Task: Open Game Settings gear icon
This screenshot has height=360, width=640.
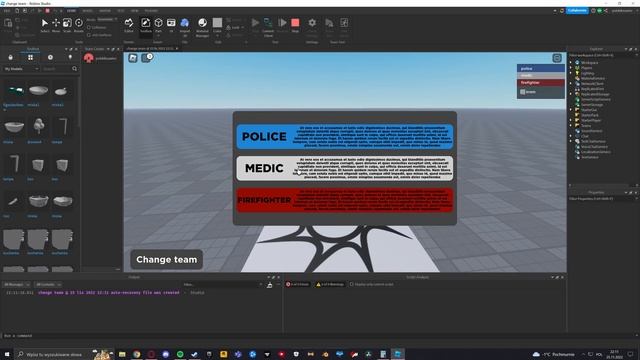Action: pos(312,23)
